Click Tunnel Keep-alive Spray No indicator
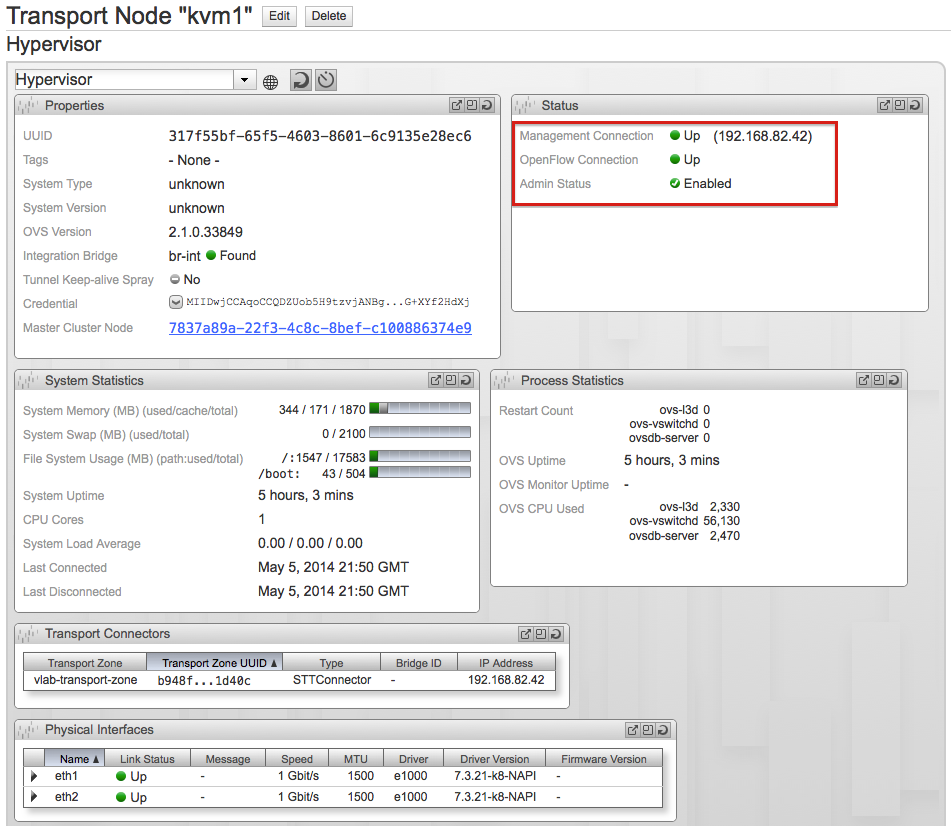The width and height of the screenshot is (951, 826). pyautogui.click(x=175, y=280)
